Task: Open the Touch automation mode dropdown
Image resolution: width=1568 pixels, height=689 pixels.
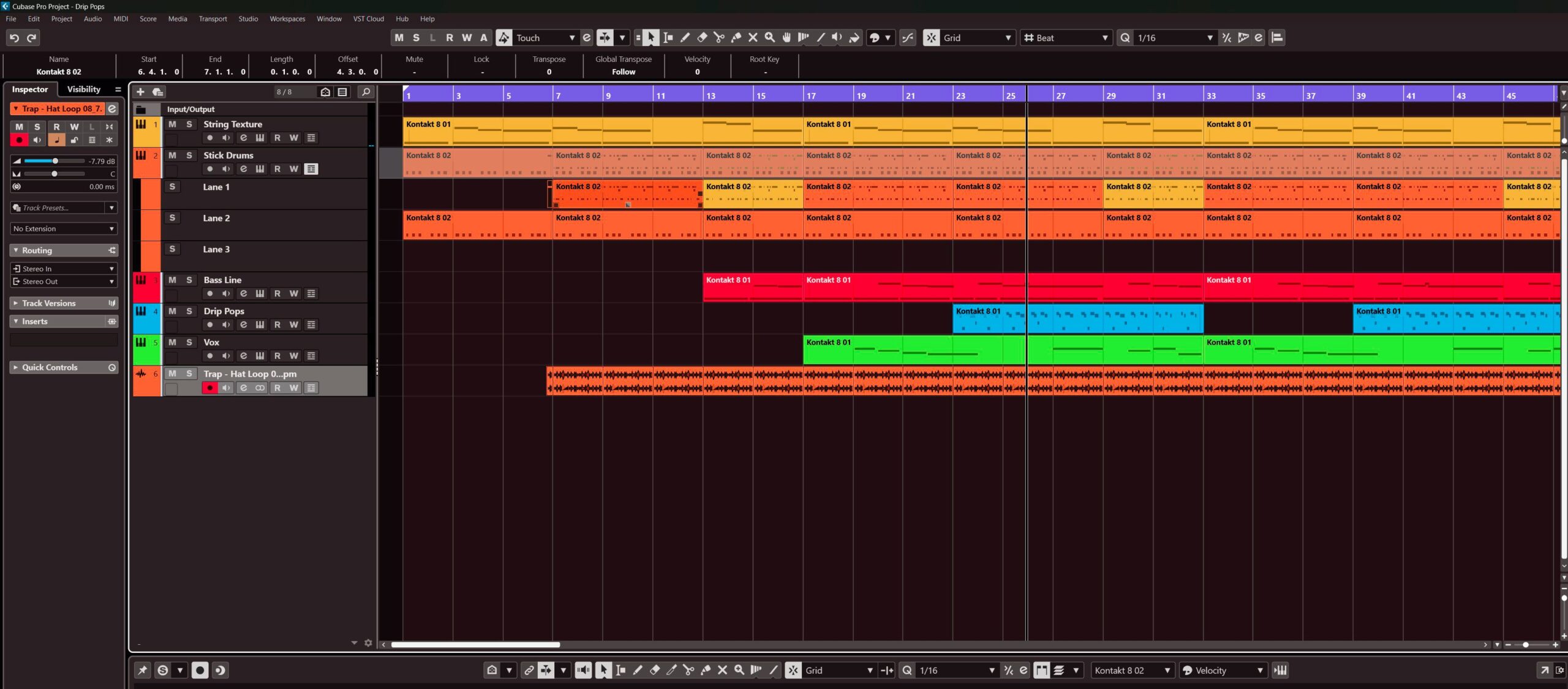Action: [546, 37]
